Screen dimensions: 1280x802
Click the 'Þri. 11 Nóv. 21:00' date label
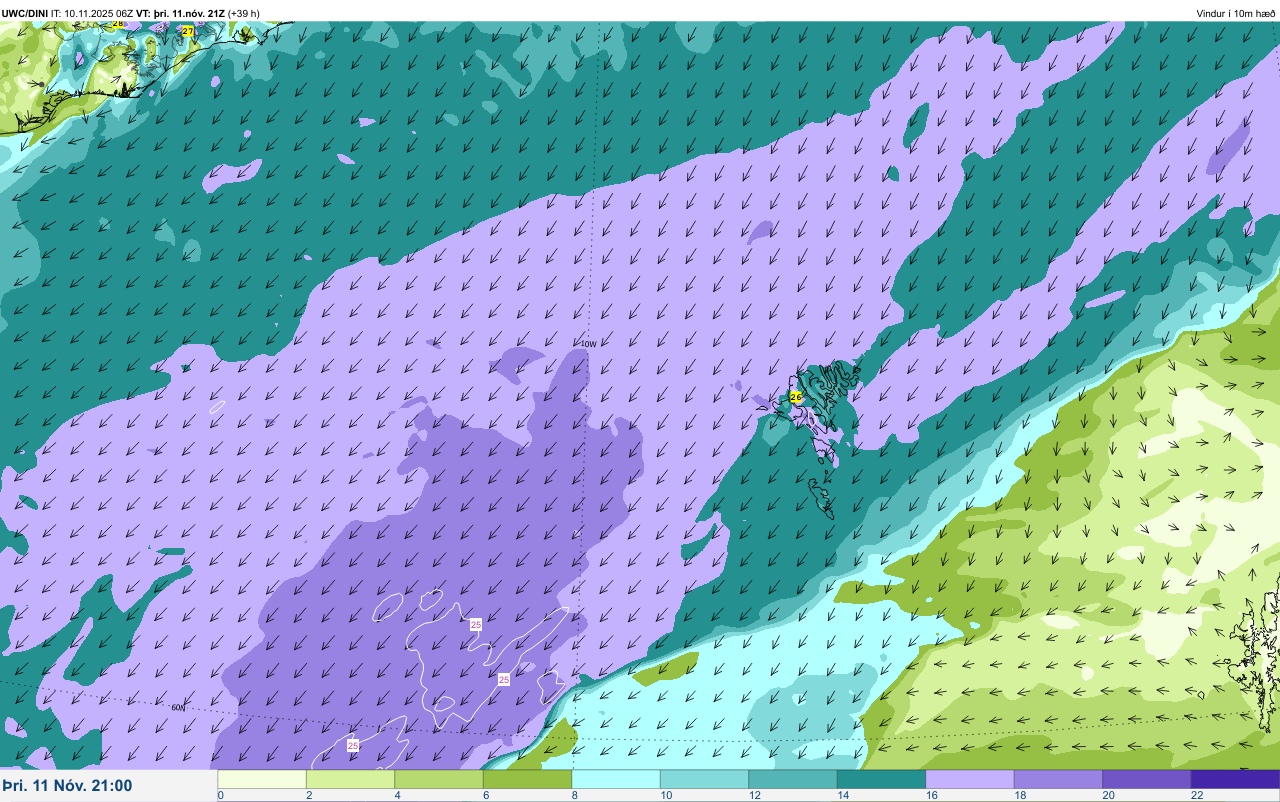point(67,786)
